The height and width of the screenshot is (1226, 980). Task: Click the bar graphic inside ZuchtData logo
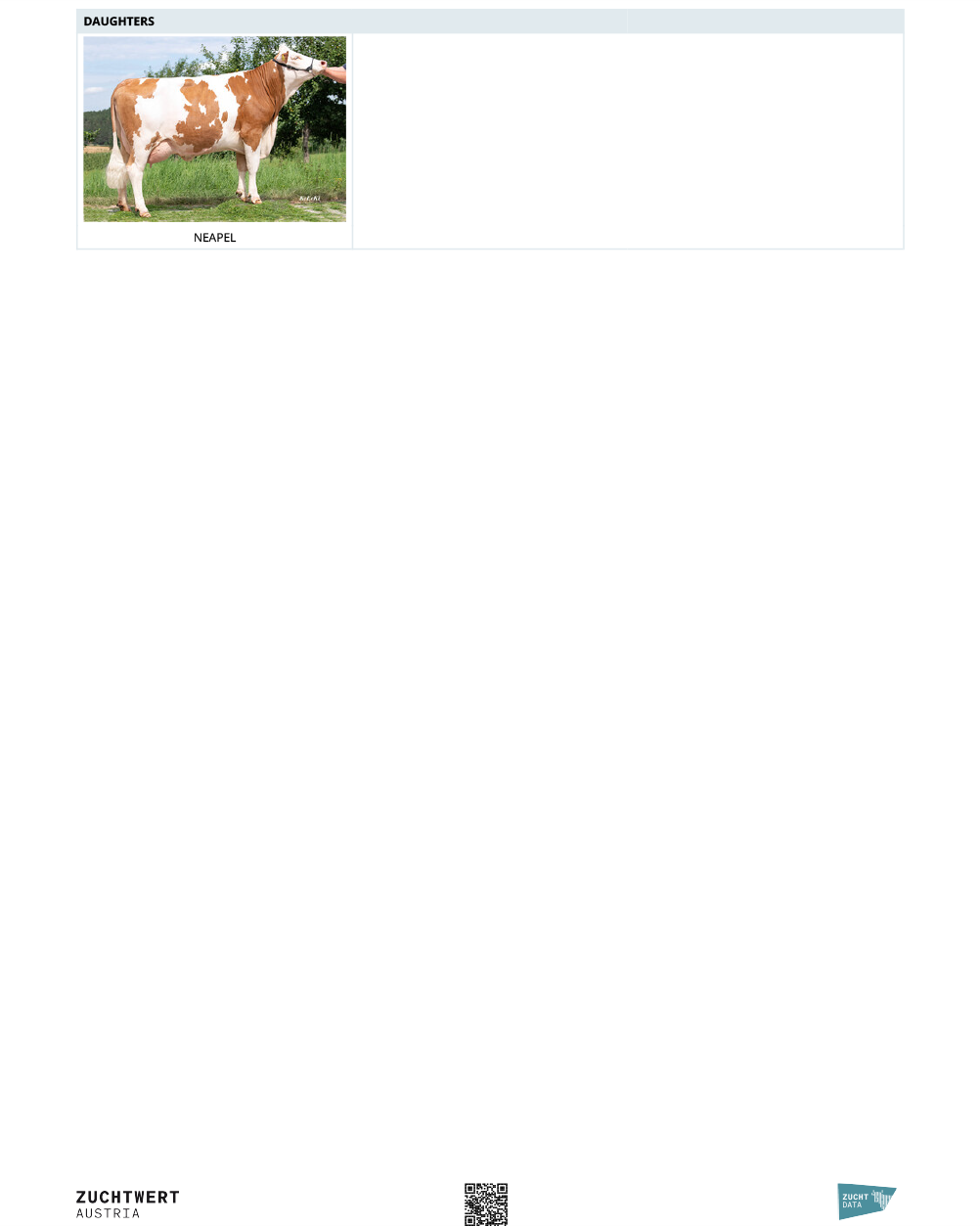coord(882,1198)
